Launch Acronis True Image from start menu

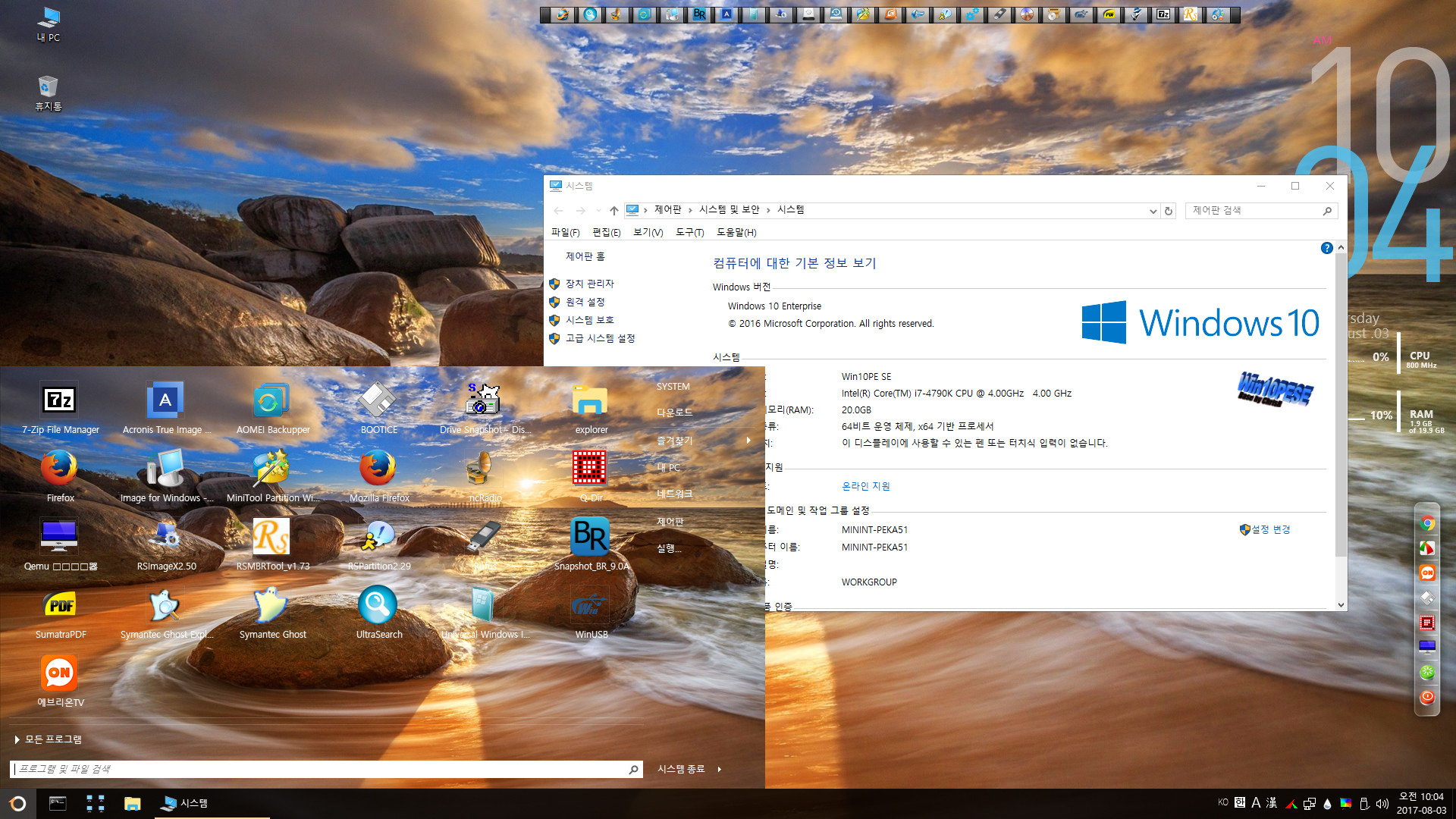click(166, 409)
